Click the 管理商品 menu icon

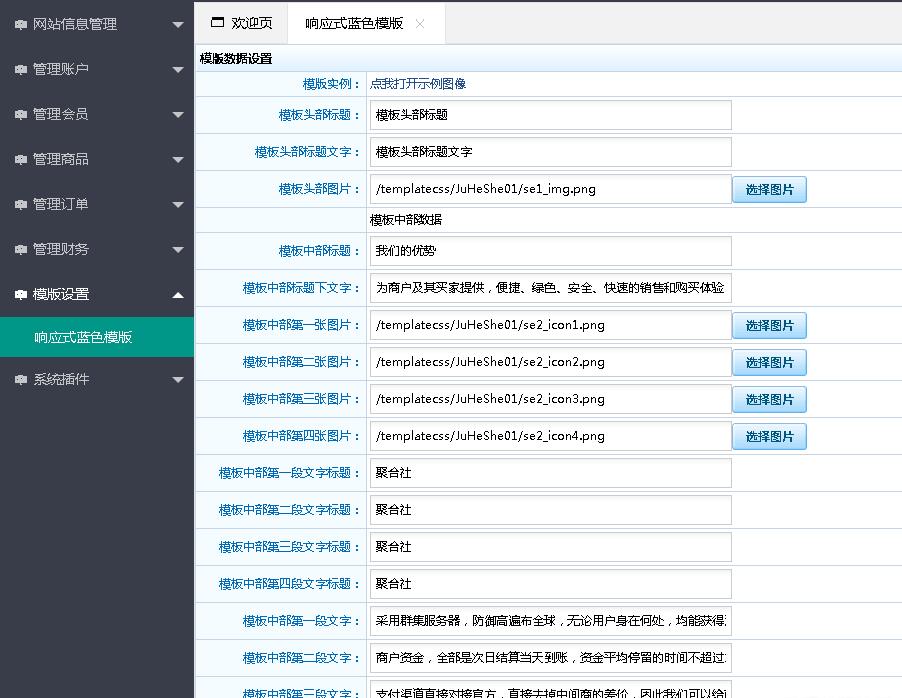pos(21,159)
